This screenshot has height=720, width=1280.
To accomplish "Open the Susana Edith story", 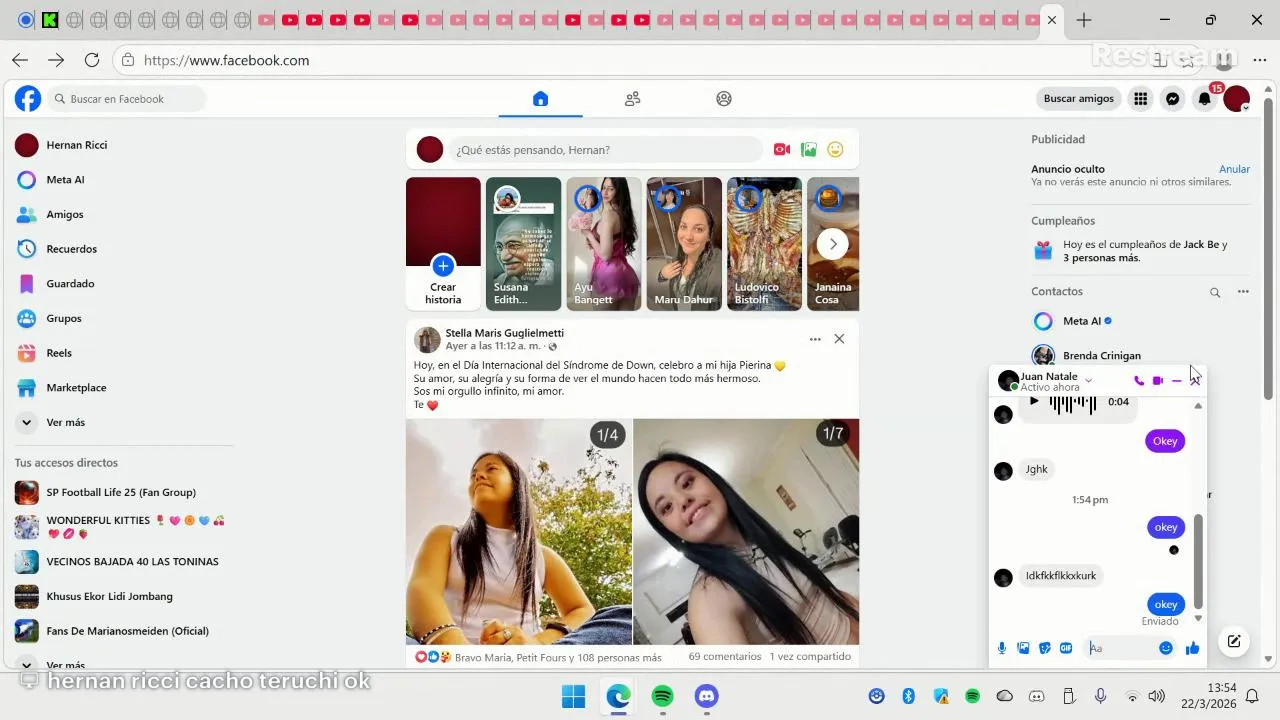I will (523, 244).
